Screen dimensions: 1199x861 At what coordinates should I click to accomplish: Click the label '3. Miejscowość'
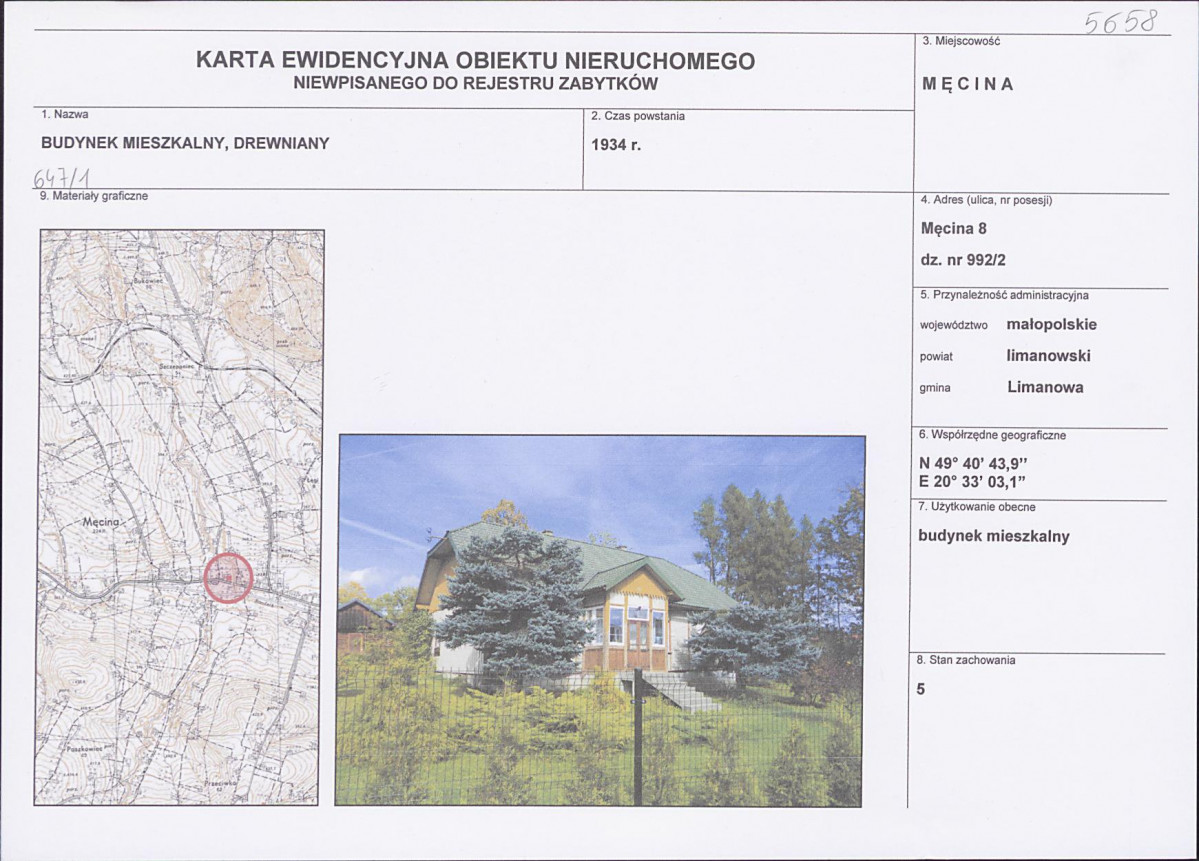click(961, 41)
